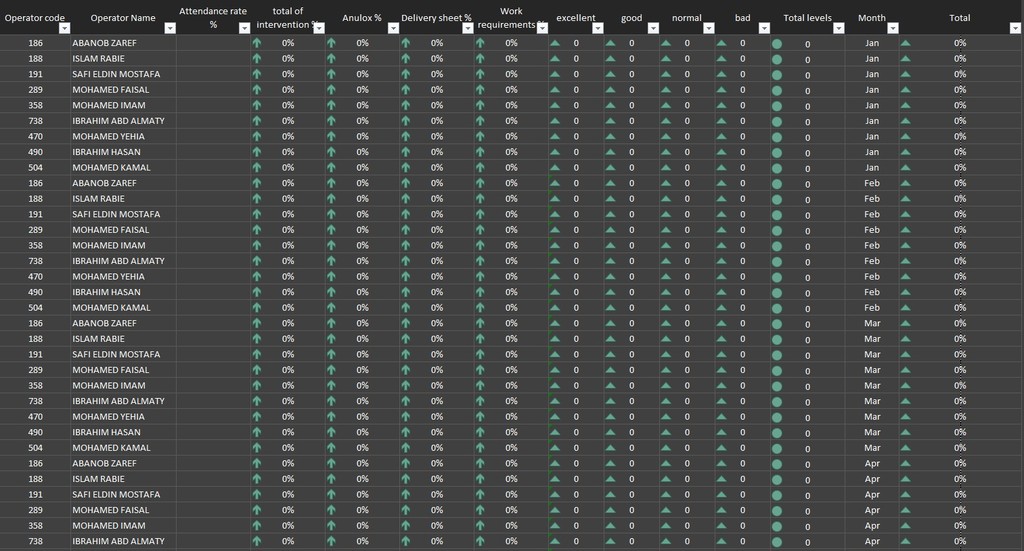
Task: Click Anulox arrow icon for ISLAM RABIE Jan
Action: tap(331, 58)
